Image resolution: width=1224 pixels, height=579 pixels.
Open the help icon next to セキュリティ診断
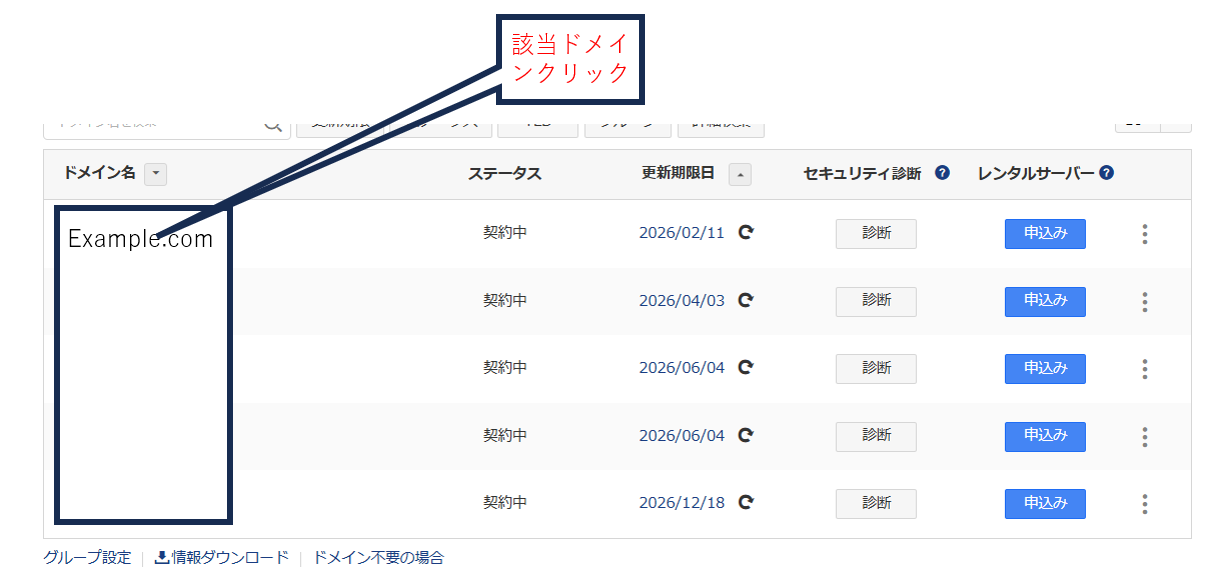[942, 173]
